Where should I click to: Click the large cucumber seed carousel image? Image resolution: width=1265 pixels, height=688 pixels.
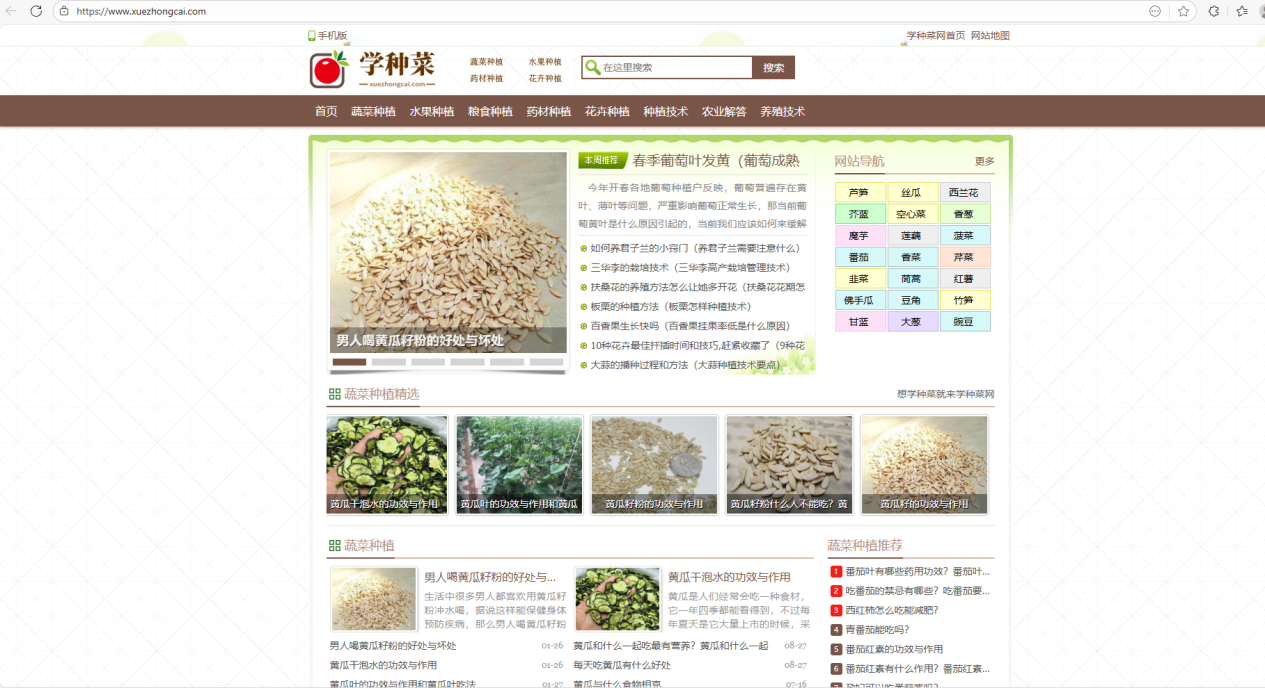point(448,252)
